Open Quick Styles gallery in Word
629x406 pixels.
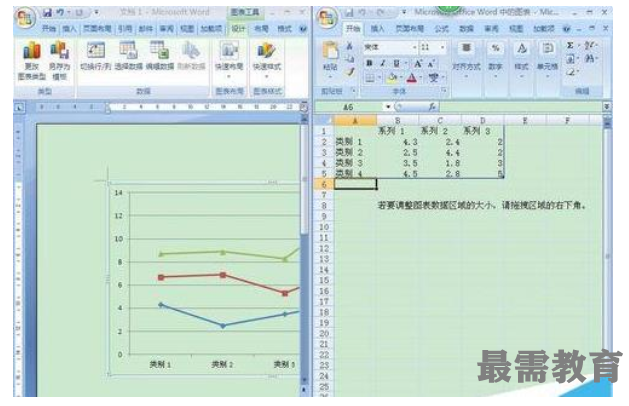(266, 59)
